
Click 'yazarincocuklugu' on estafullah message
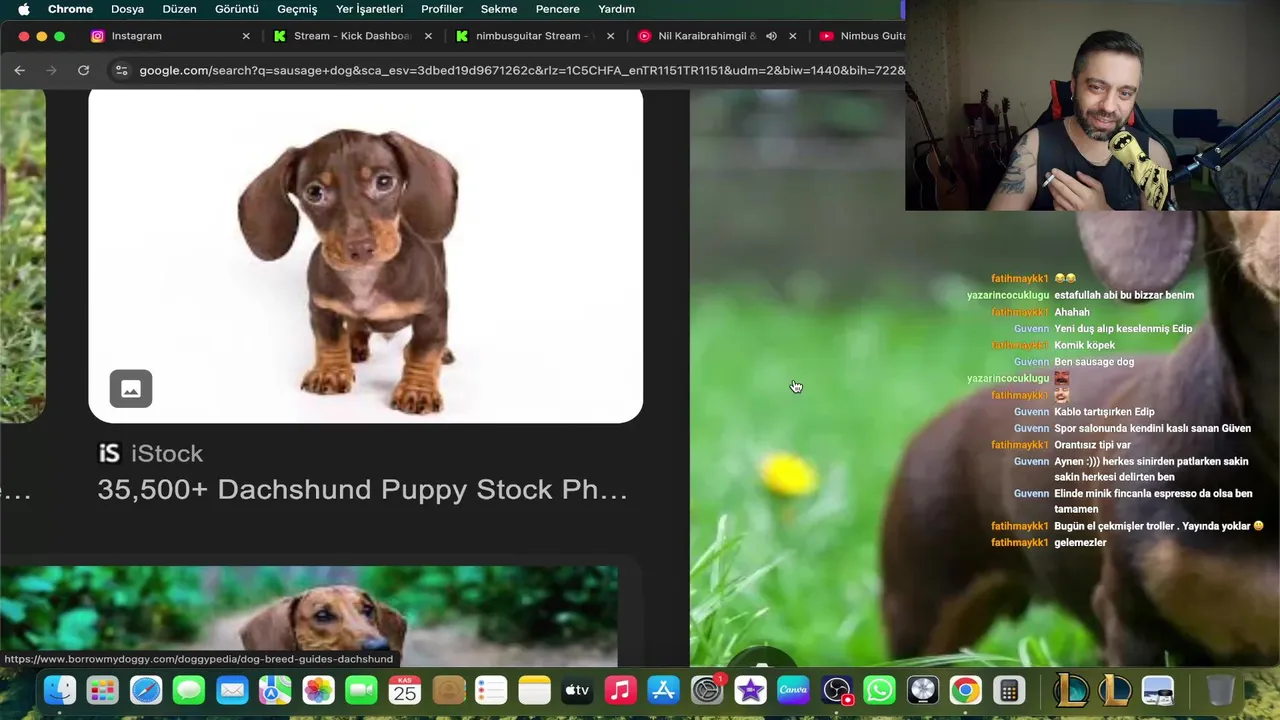1008,296
